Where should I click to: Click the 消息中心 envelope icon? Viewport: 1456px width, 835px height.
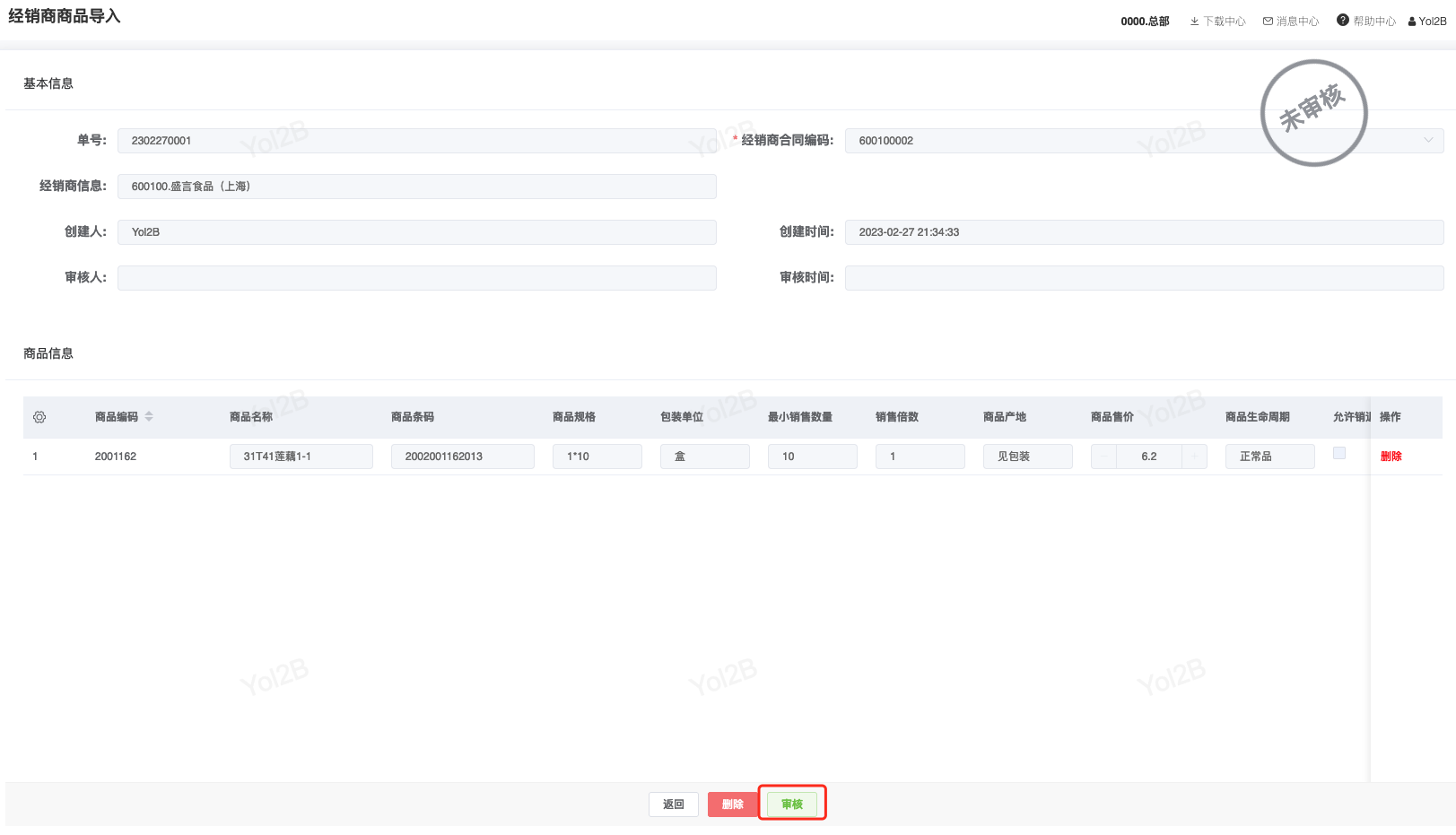pos(1268,22)
